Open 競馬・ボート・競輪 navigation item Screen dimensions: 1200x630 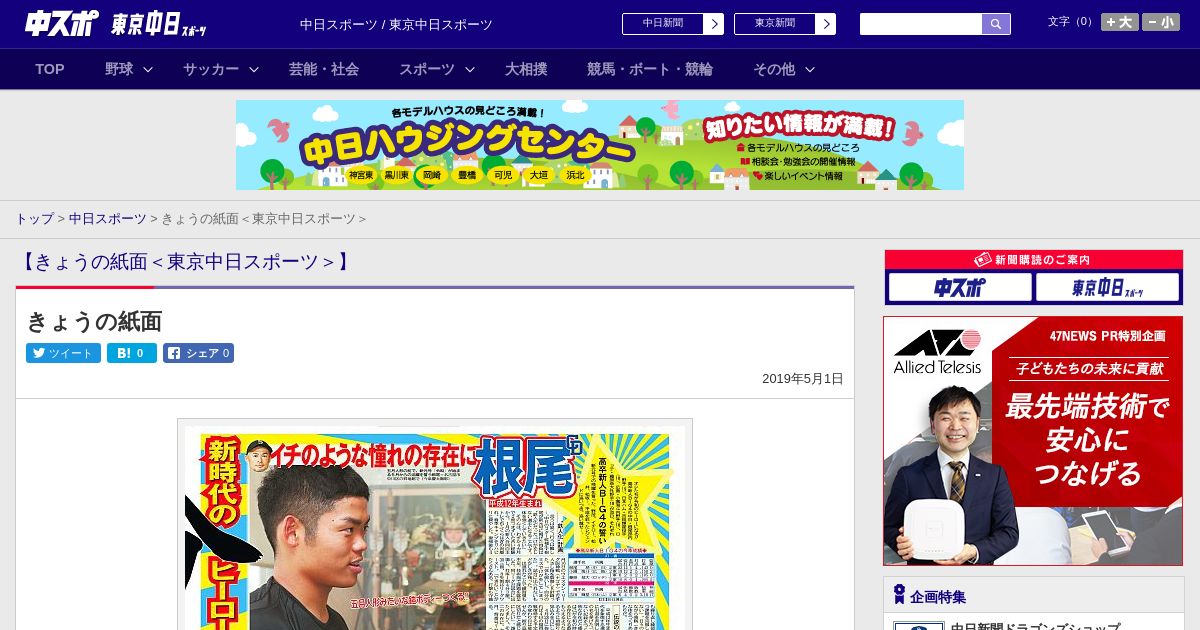point(650,69)
